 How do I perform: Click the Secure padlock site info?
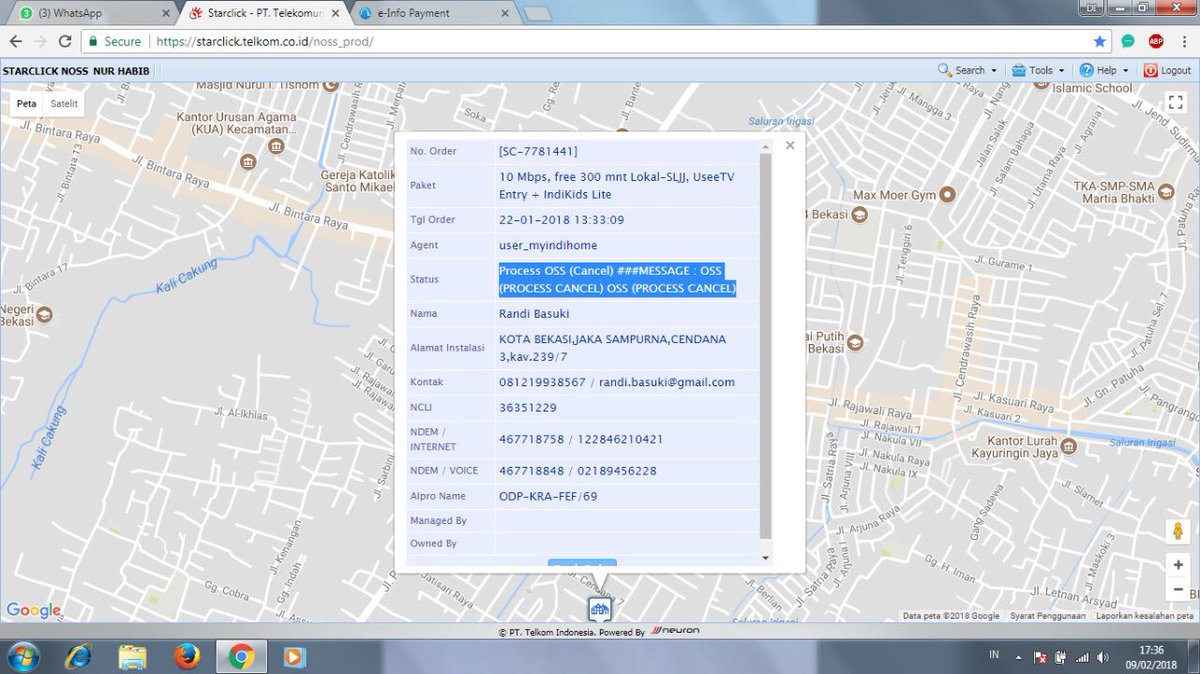pos(114,42)
